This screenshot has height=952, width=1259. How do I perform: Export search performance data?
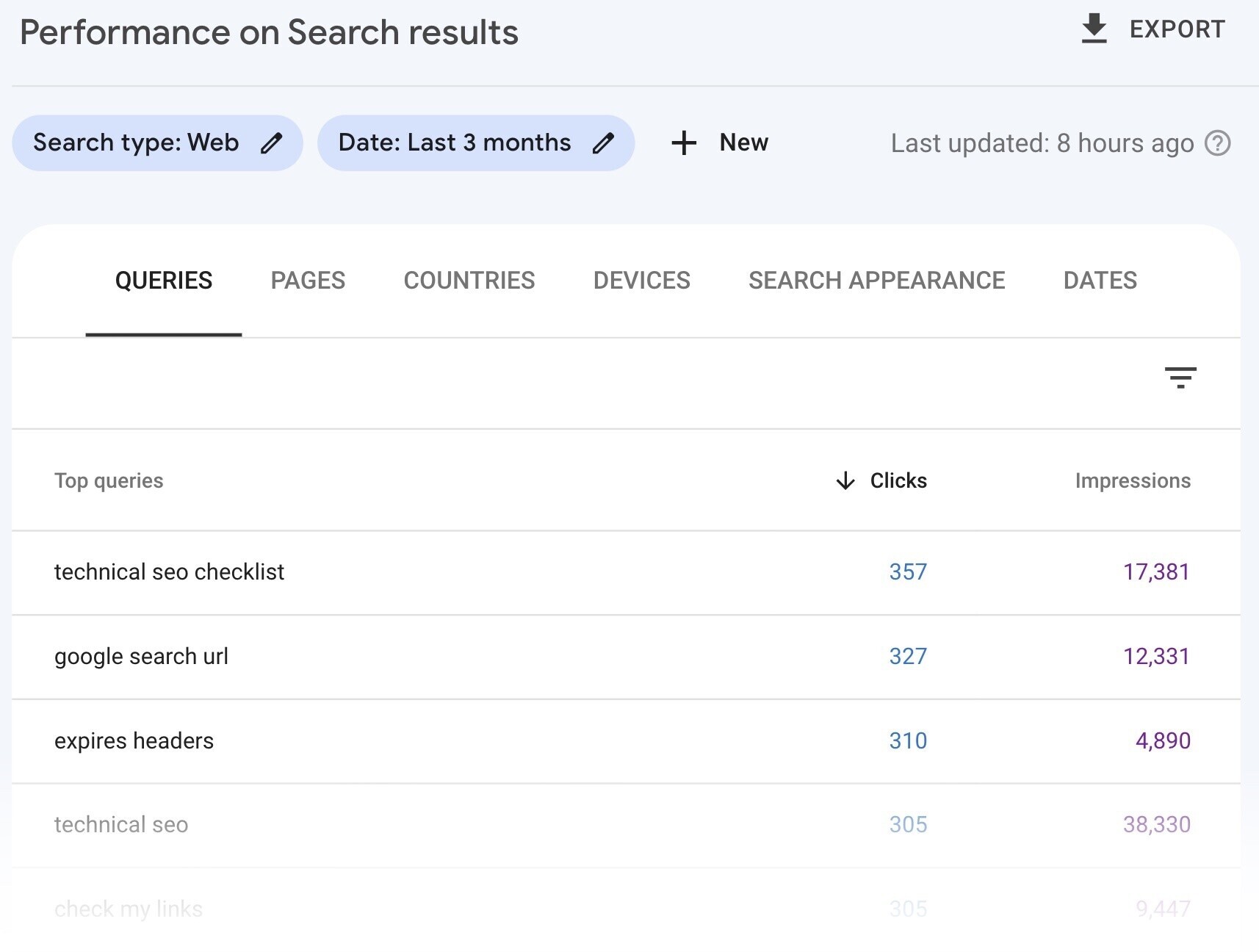point(1176,29)
